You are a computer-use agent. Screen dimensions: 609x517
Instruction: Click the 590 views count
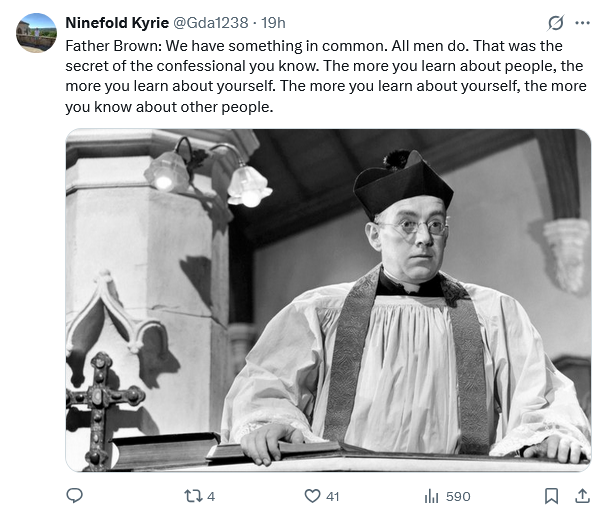pyautogui.click(x=458, y=496)
